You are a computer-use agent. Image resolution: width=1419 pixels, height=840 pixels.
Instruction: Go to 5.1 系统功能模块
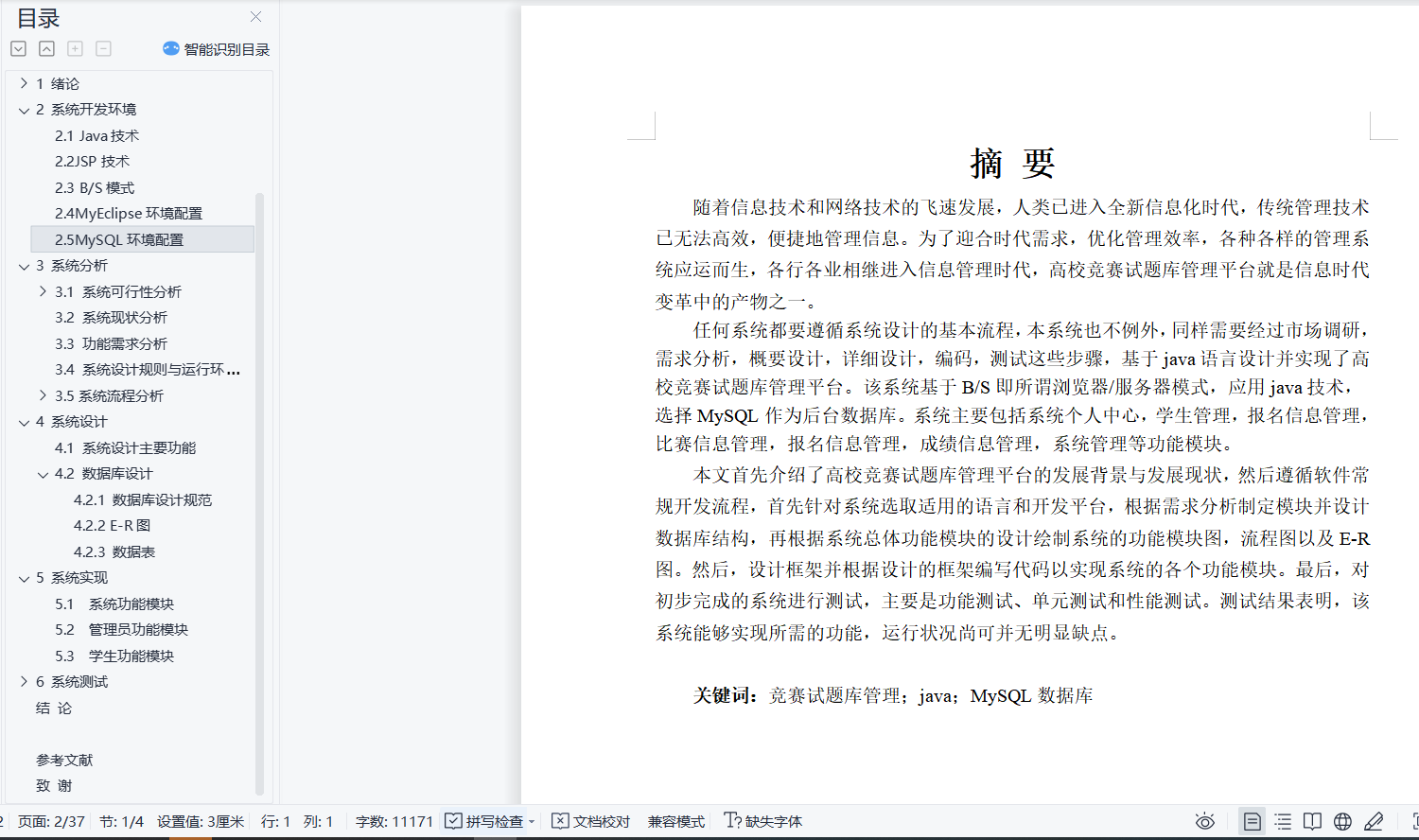pos(114,604)
